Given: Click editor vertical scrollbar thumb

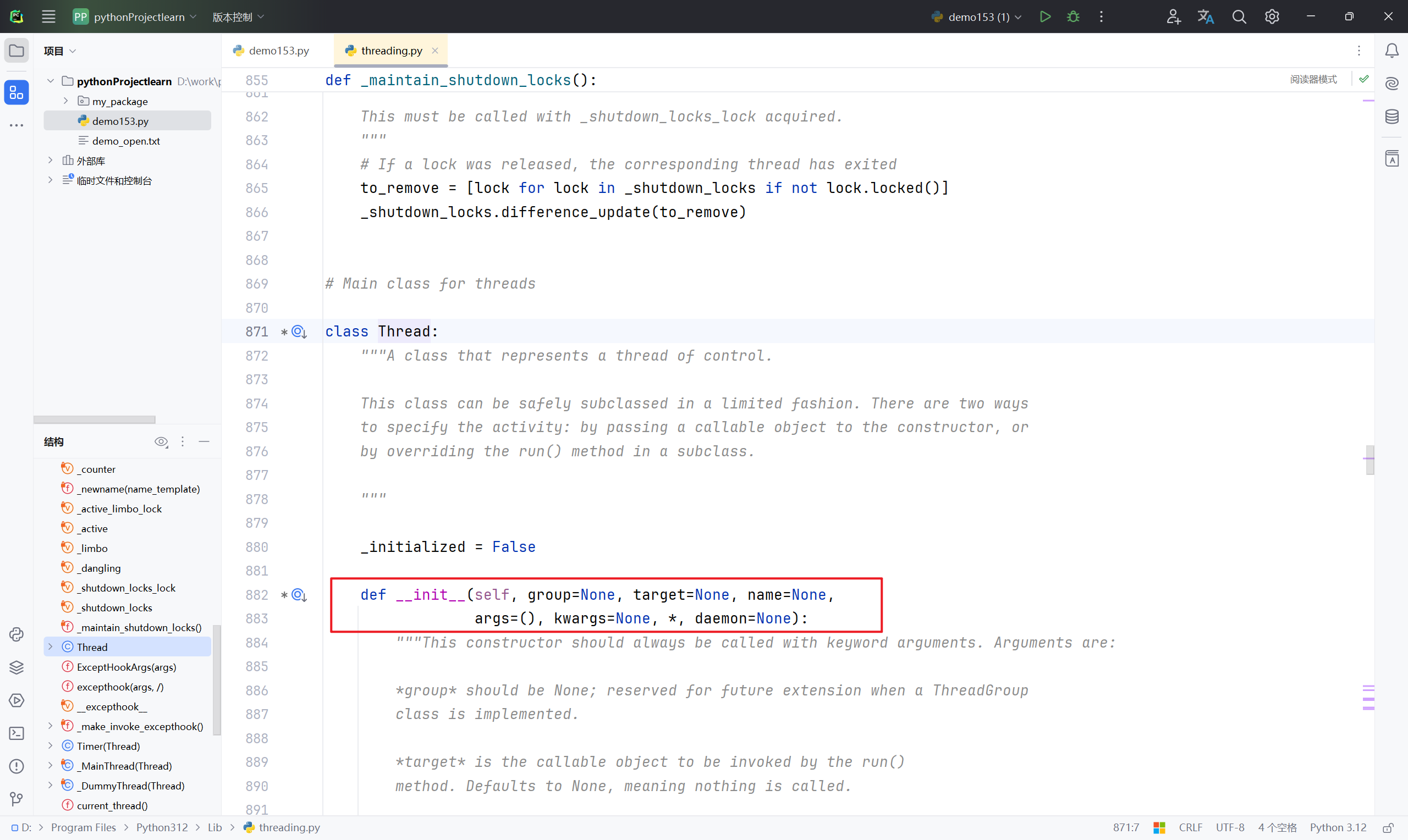Looking at the screenshot, I should click(1369, 460).
